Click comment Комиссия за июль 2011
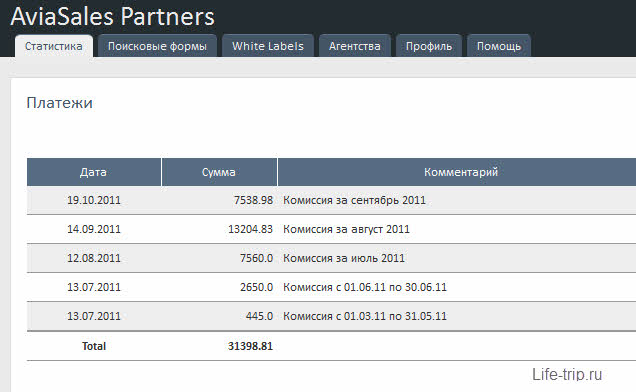The height and width of the screenshot is (392, 636). coord(344,258)
